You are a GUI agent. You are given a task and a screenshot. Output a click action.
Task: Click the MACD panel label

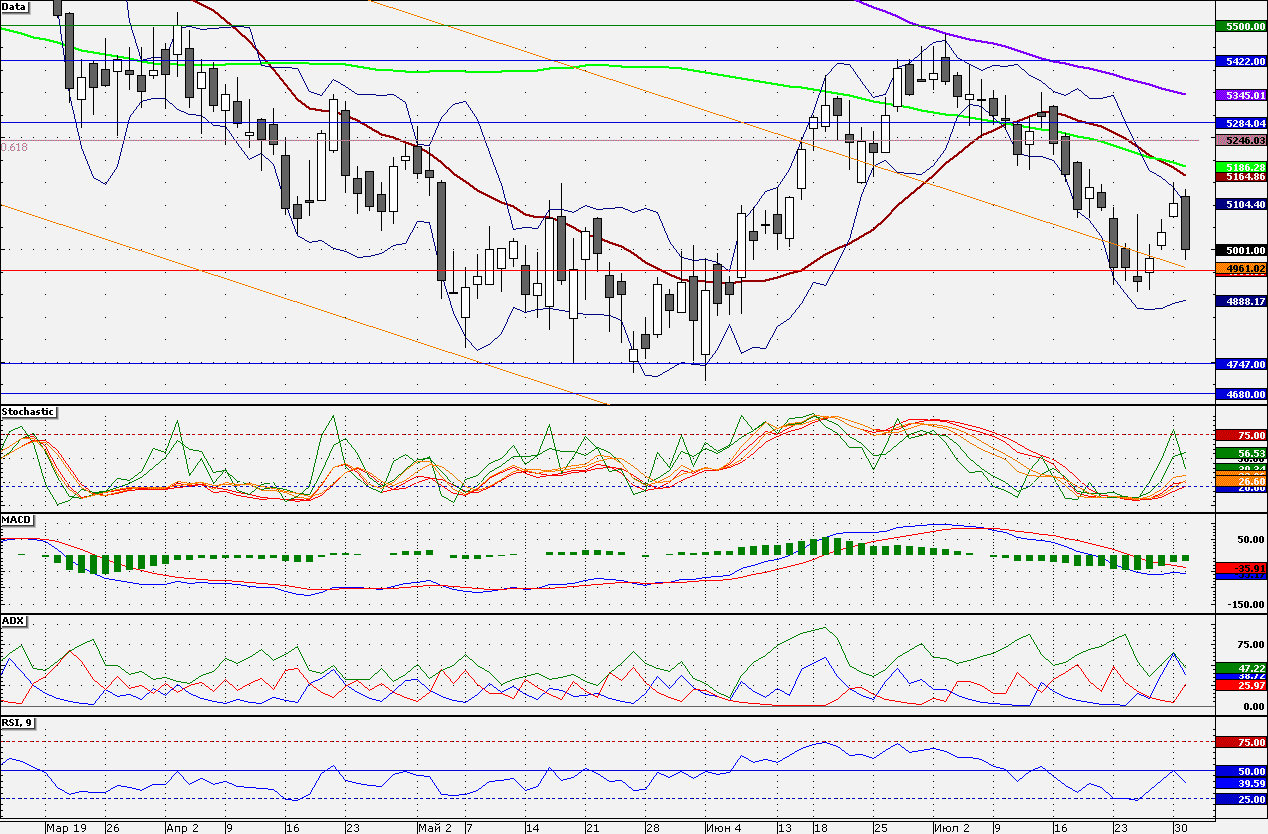(x=16, y=520)
